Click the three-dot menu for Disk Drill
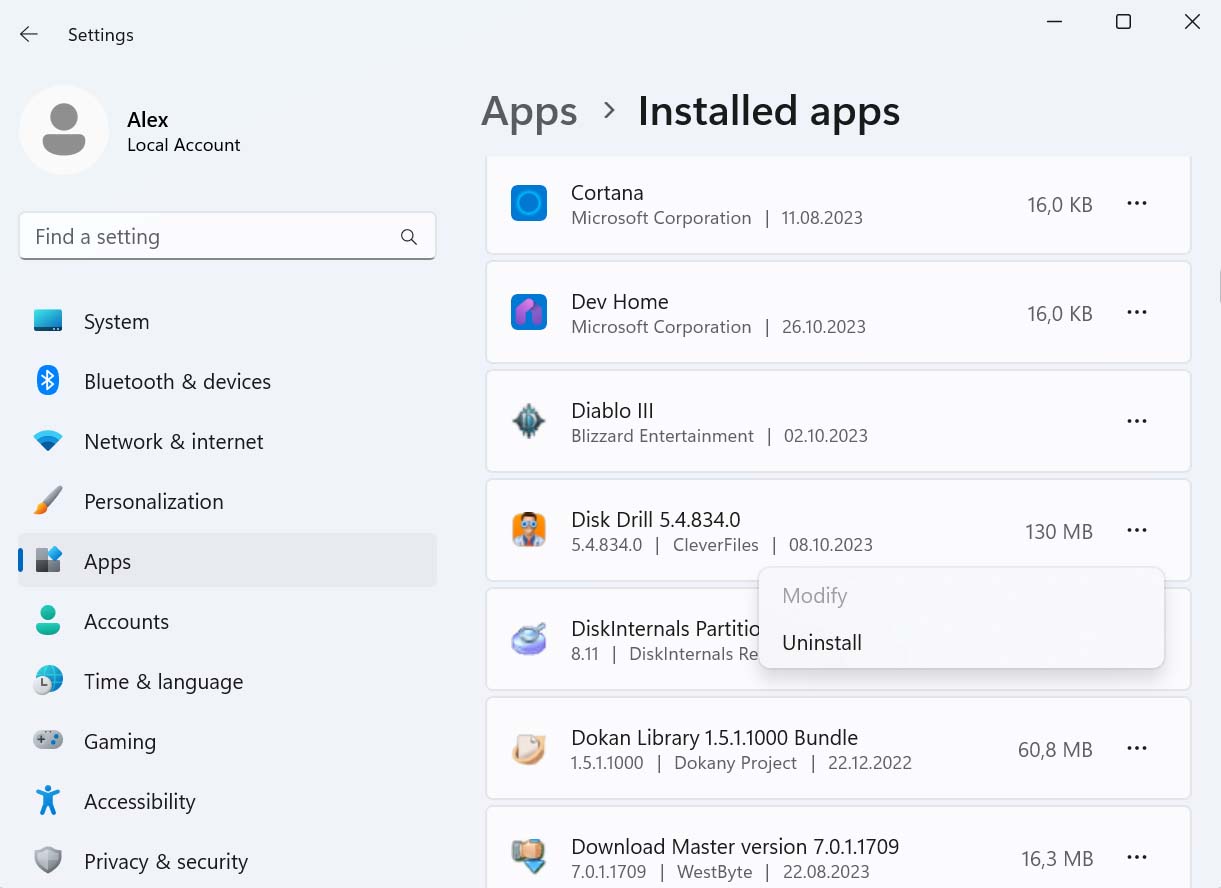Image resolution: width=1221 pixels, height=888 pixels. (x=1137, y=530)
